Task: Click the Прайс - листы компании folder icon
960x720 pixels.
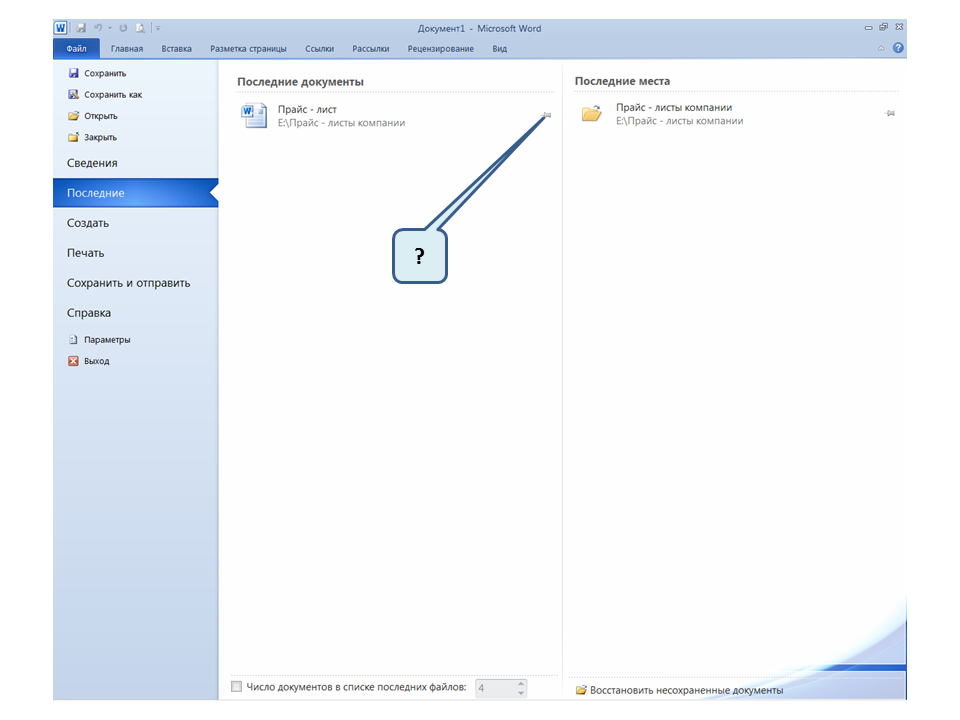Action: point(592,114)
